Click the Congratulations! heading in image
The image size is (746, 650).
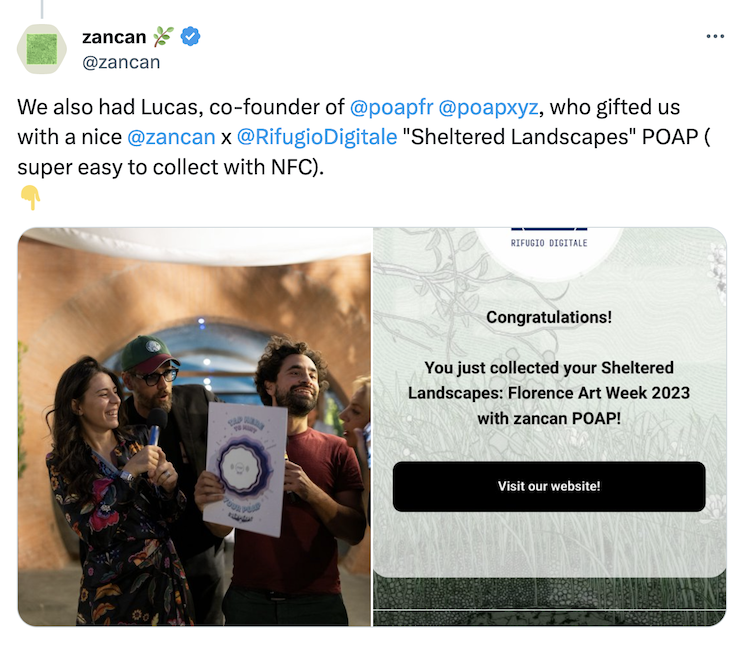549,317
